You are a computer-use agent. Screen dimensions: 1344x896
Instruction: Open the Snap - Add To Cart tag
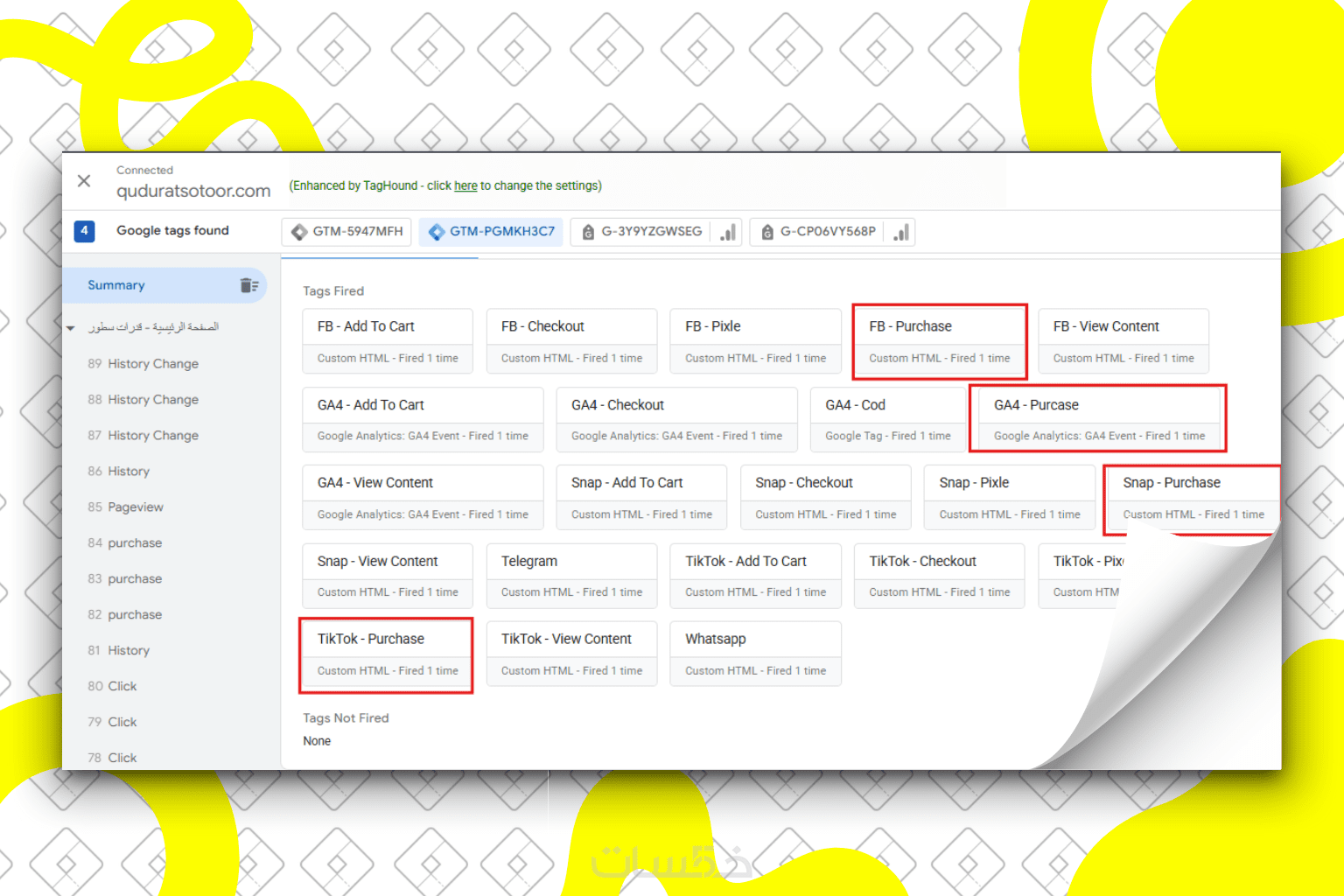click(x=641, y=498)
